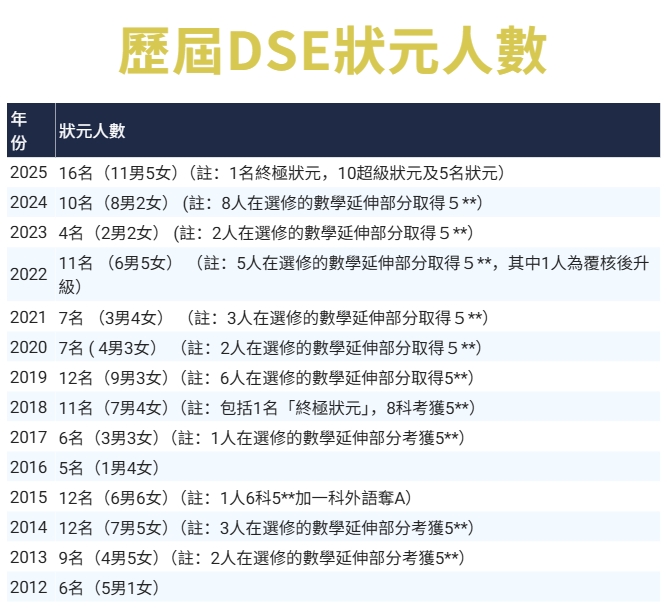Click the 2012 year cell
Viewport: 667px width, 610px height.
click(31, 587)
